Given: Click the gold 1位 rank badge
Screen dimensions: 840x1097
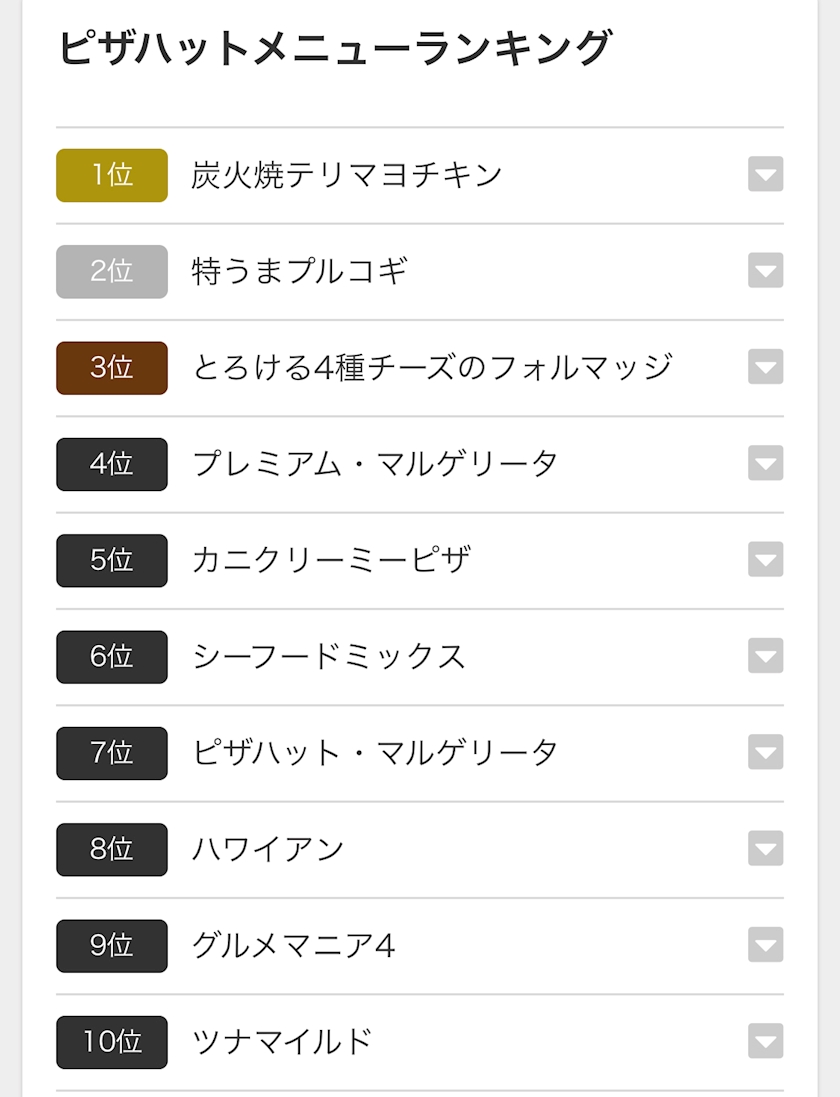Looking at the screenshot, I should [112, 175].
